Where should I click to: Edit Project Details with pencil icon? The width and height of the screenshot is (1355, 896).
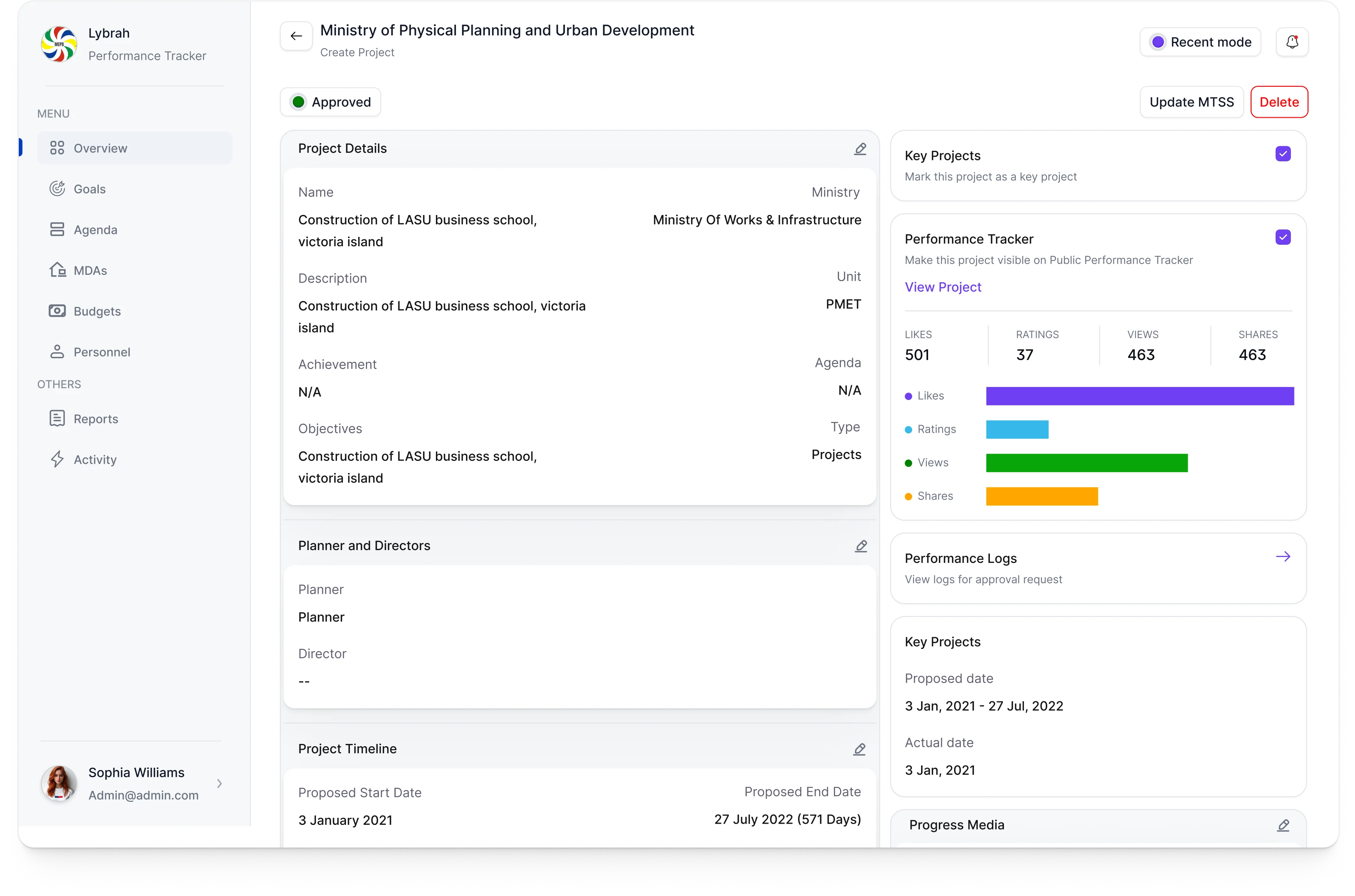tap(860, 149)
